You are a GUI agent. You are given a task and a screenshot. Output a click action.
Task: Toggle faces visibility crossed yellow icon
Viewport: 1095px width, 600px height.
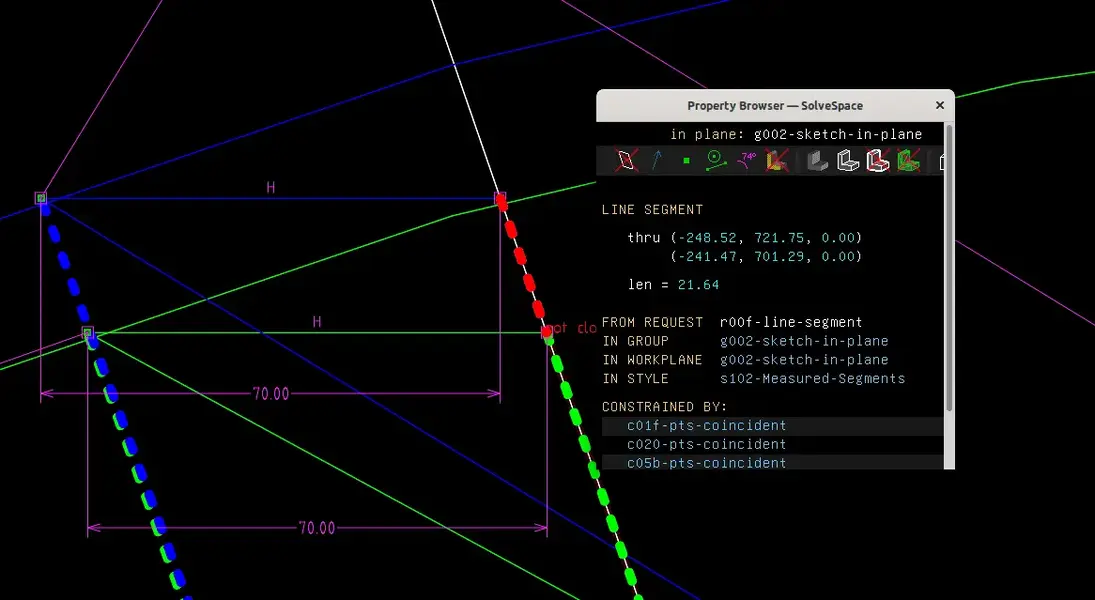click(x=777, y=161)
